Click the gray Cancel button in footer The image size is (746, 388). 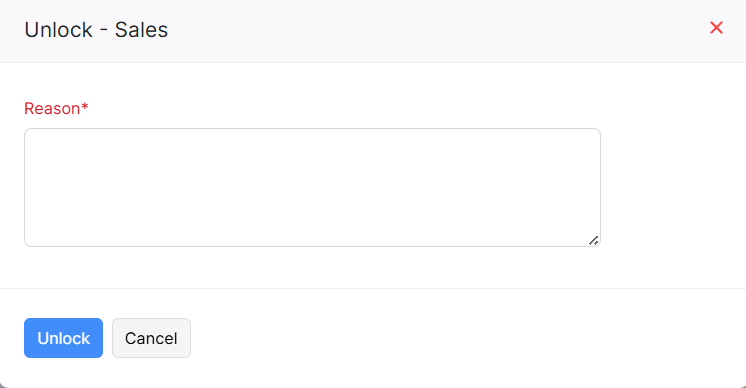coord(151,338)
